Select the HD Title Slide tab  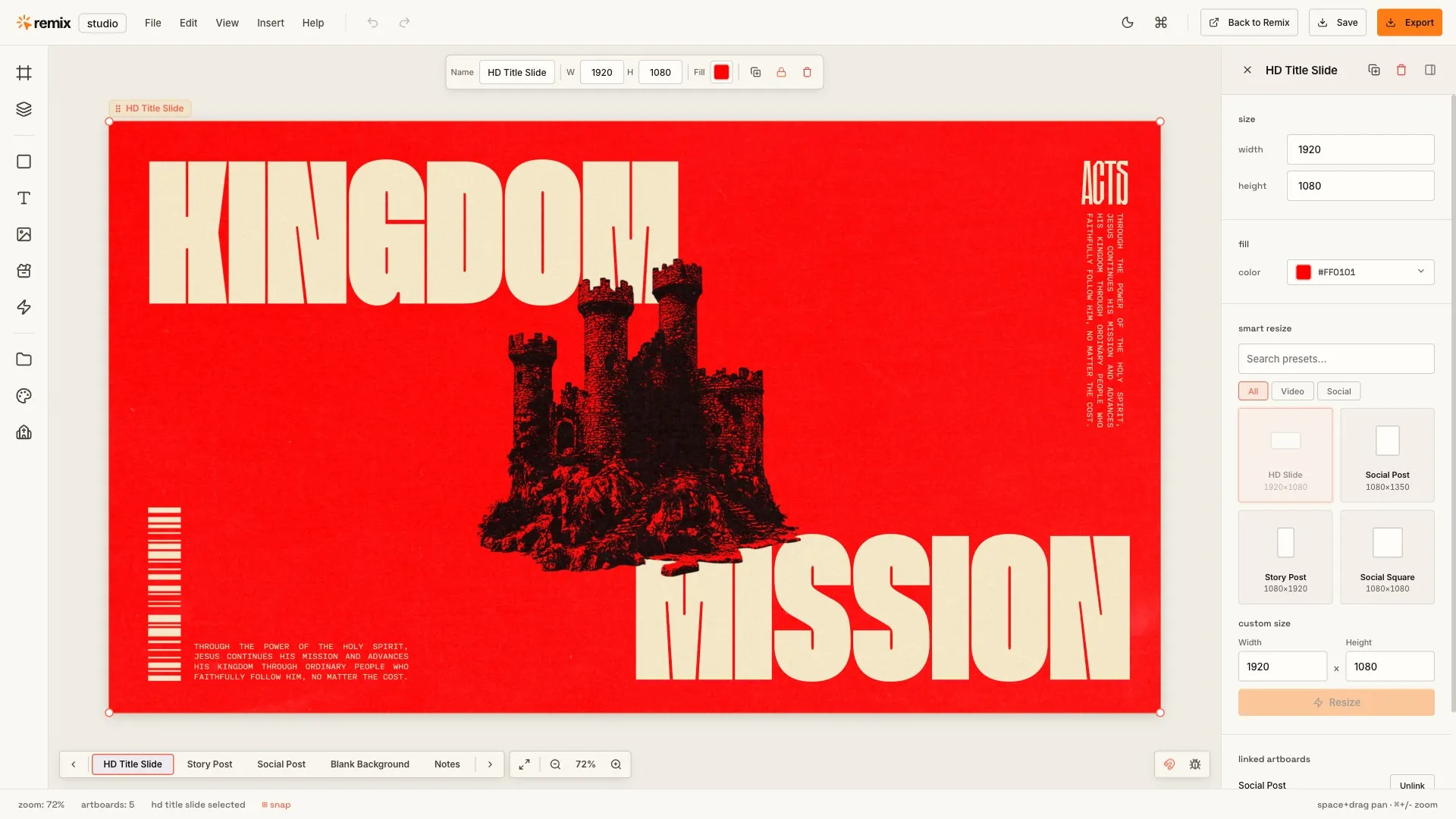(133, 764)
